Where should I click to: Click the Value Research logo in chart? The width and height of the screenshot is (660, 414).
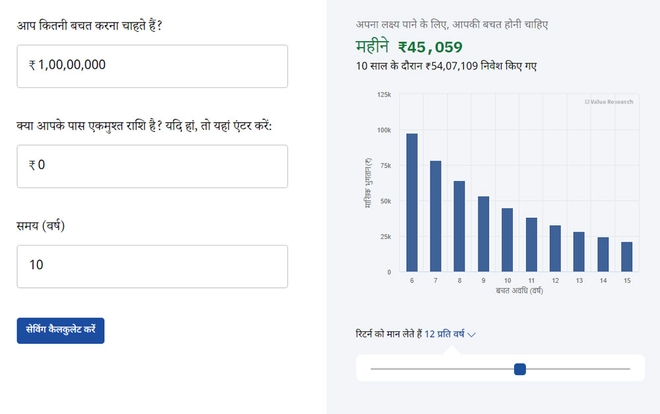[608, 102]
